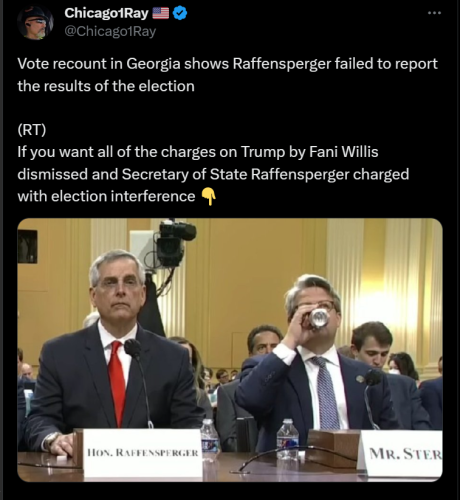Click the Fani Willis charges paragraph
The width and height of the screenshot is (460, 500).
213,174
